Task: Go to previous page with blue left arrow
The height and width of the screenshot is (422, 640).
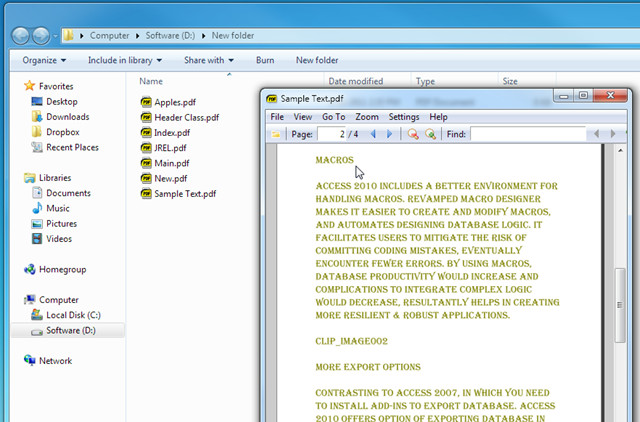Action: point(373,134)
